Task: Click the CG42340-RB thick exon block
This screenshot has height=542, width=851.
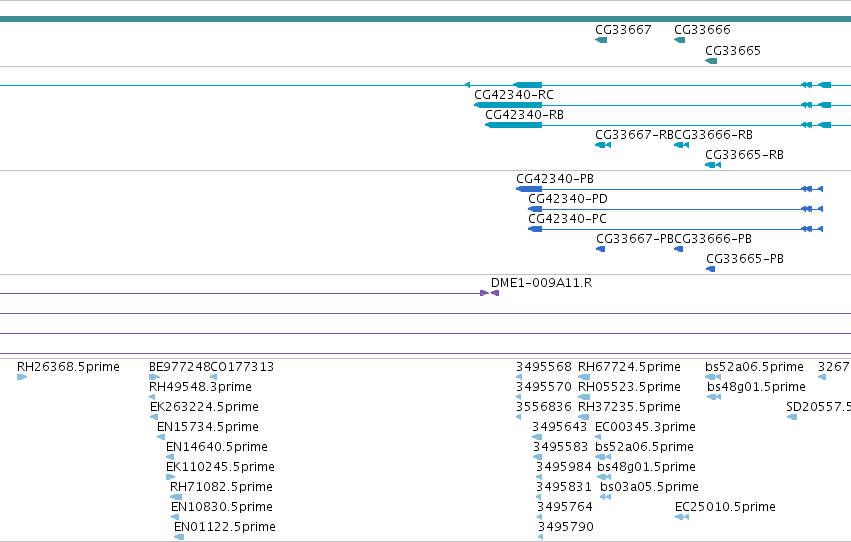Action: click(x=513, y=125)
